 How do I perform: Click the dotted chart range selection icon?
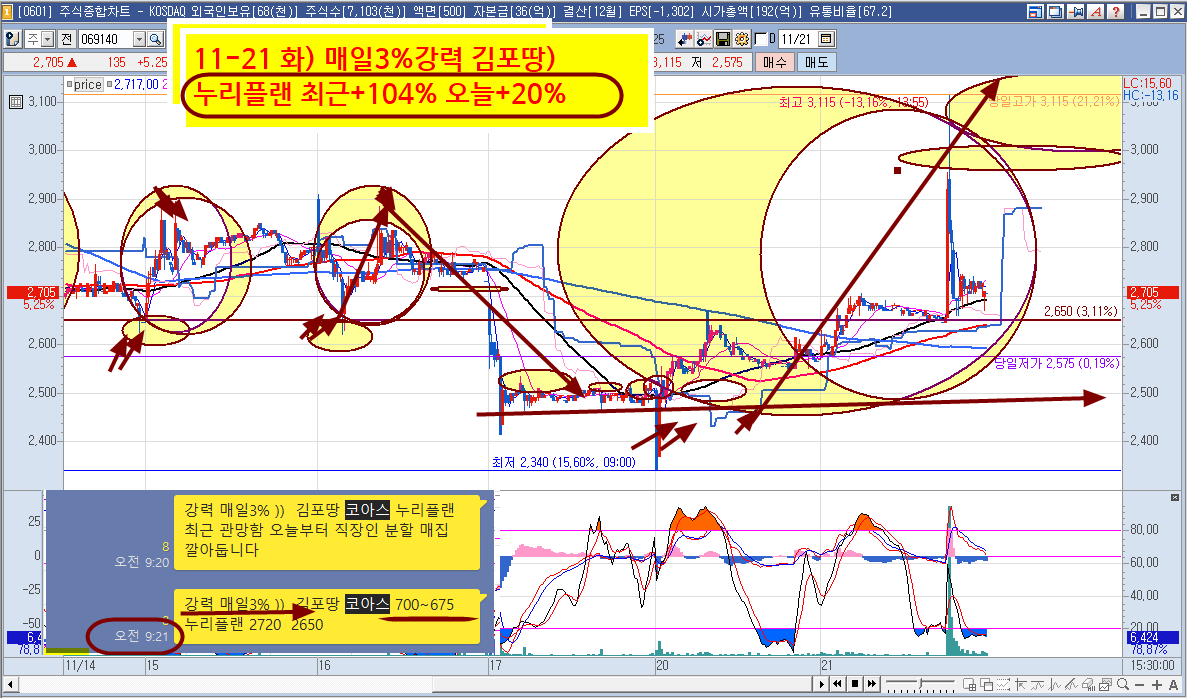(1004, 685)
